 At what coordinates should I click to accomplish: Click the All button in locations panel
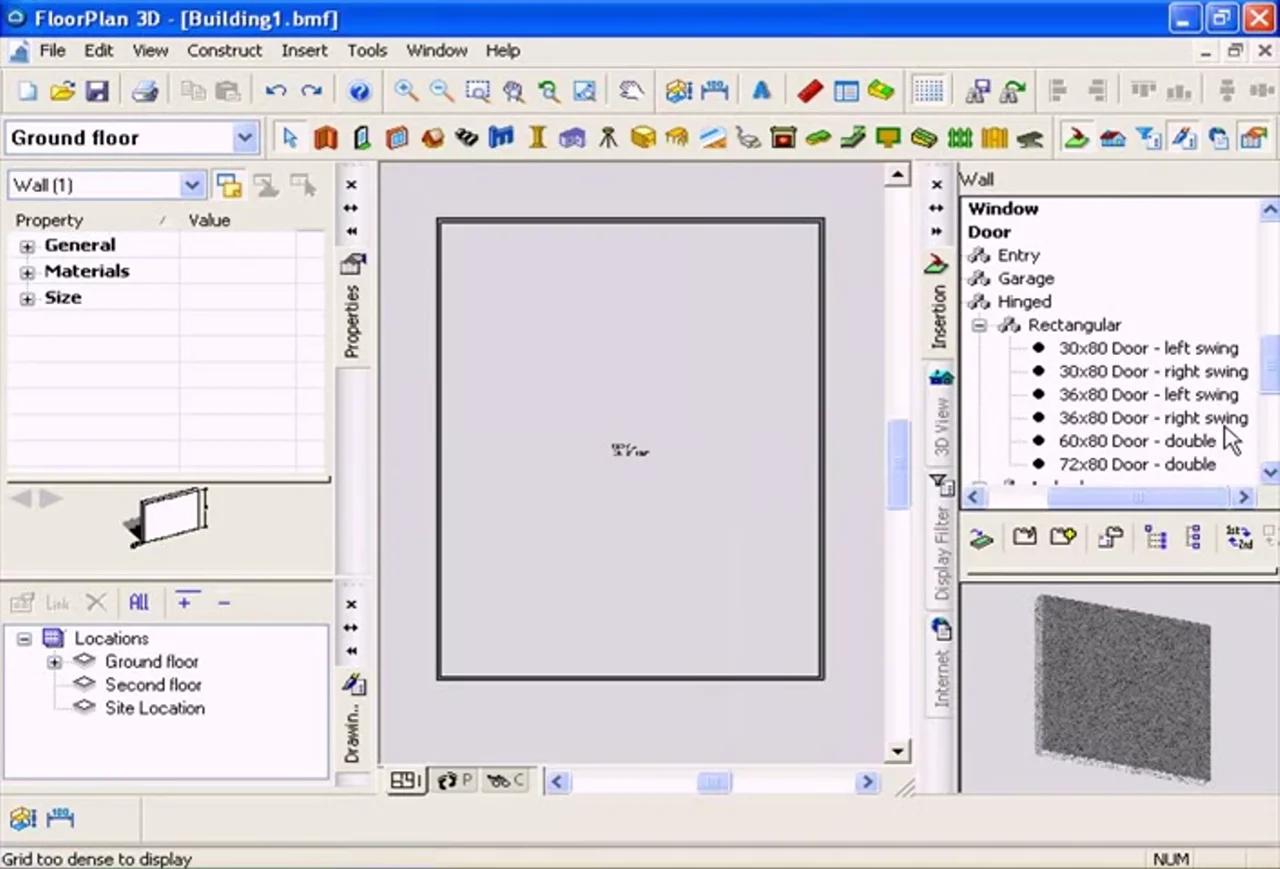pyautogui.click(x=139, y=602)
